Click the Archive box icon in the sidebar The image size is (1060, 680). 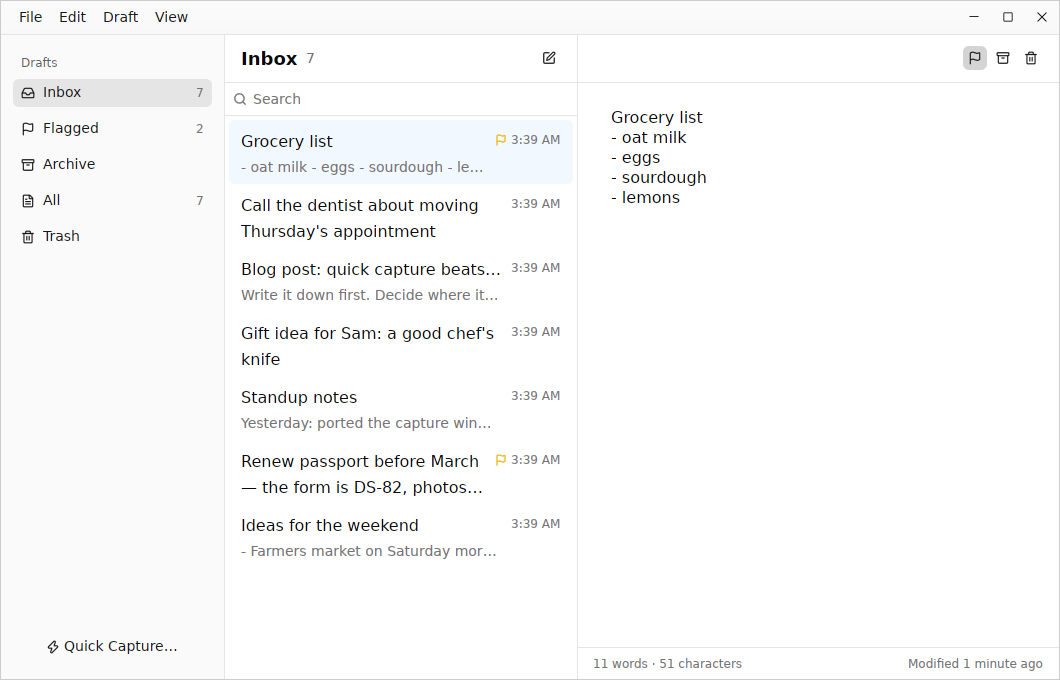click(28, 164)
